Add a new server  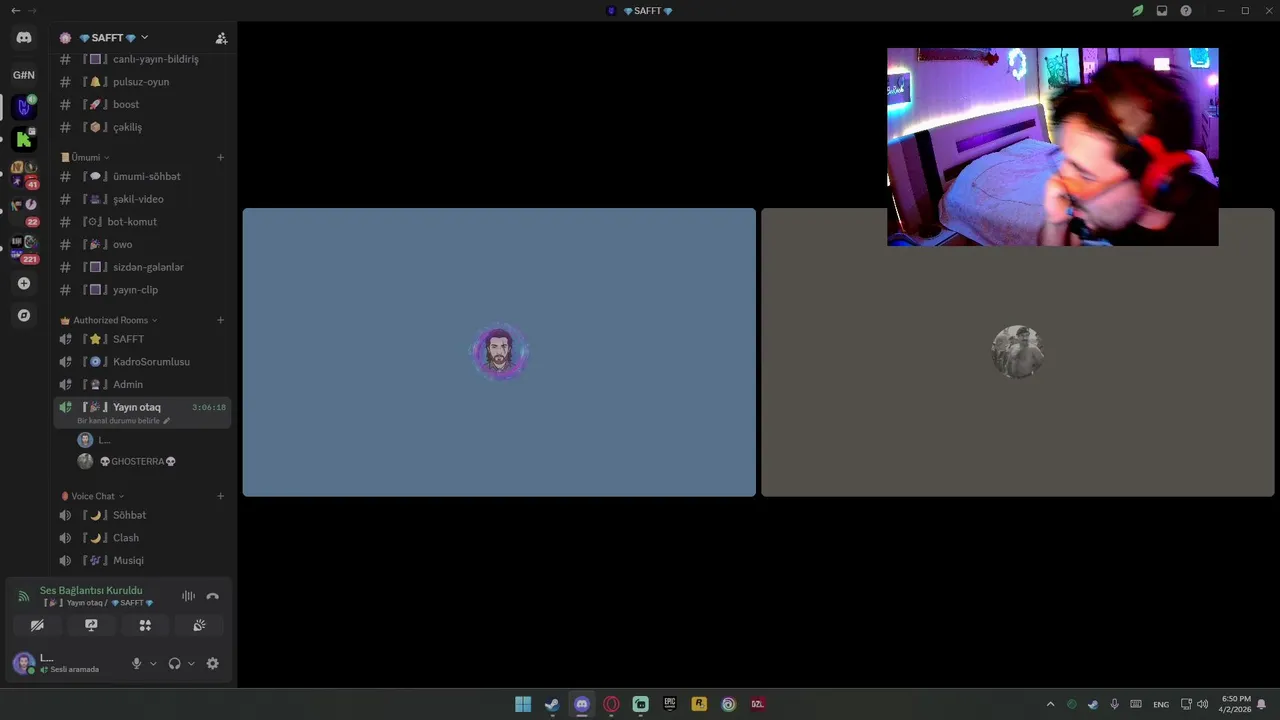click(x=24, y=283)
